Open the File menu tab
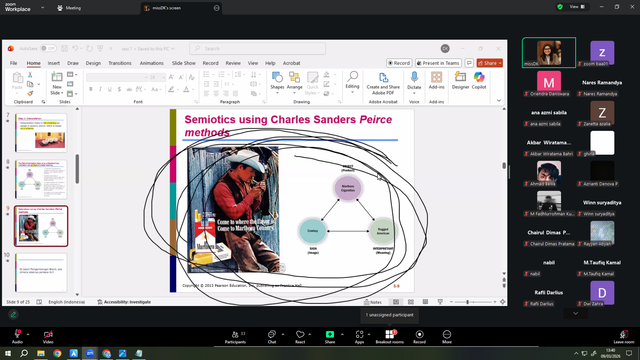Image resolution: width=640 pixels, height=360 pixels. 13,63
